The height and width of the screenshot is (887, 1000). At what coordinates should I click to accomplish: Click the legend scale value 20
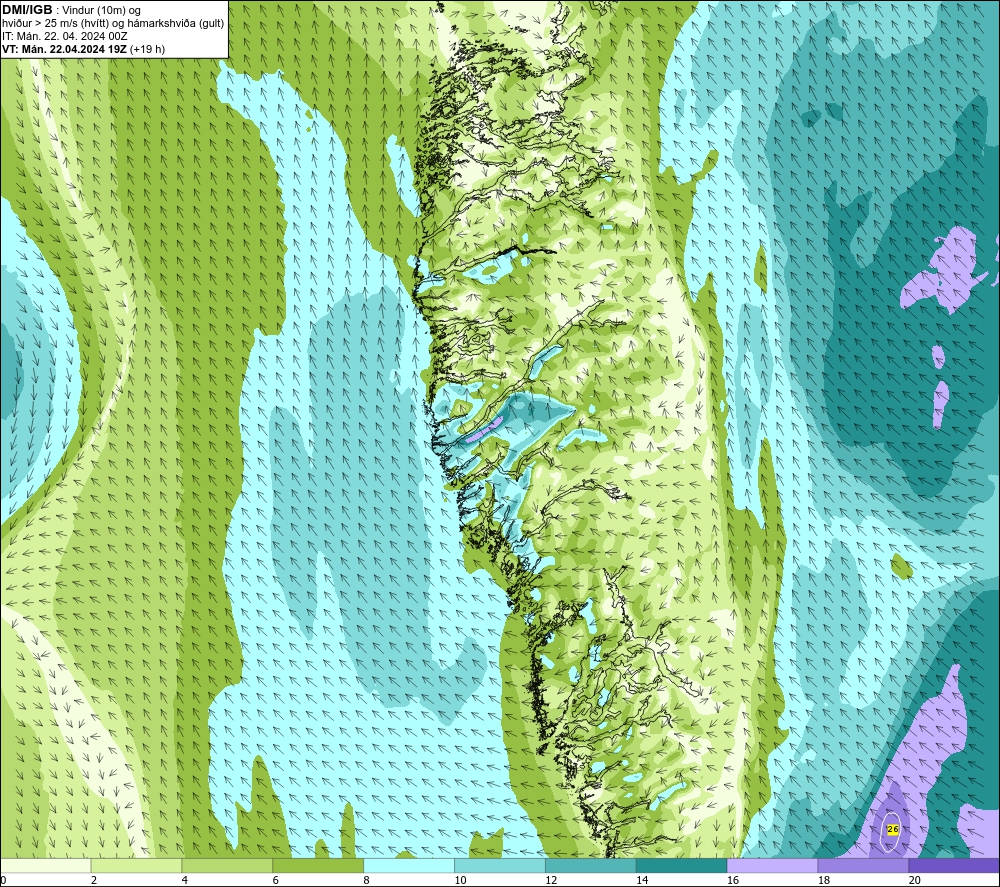[x=915, y=881]
